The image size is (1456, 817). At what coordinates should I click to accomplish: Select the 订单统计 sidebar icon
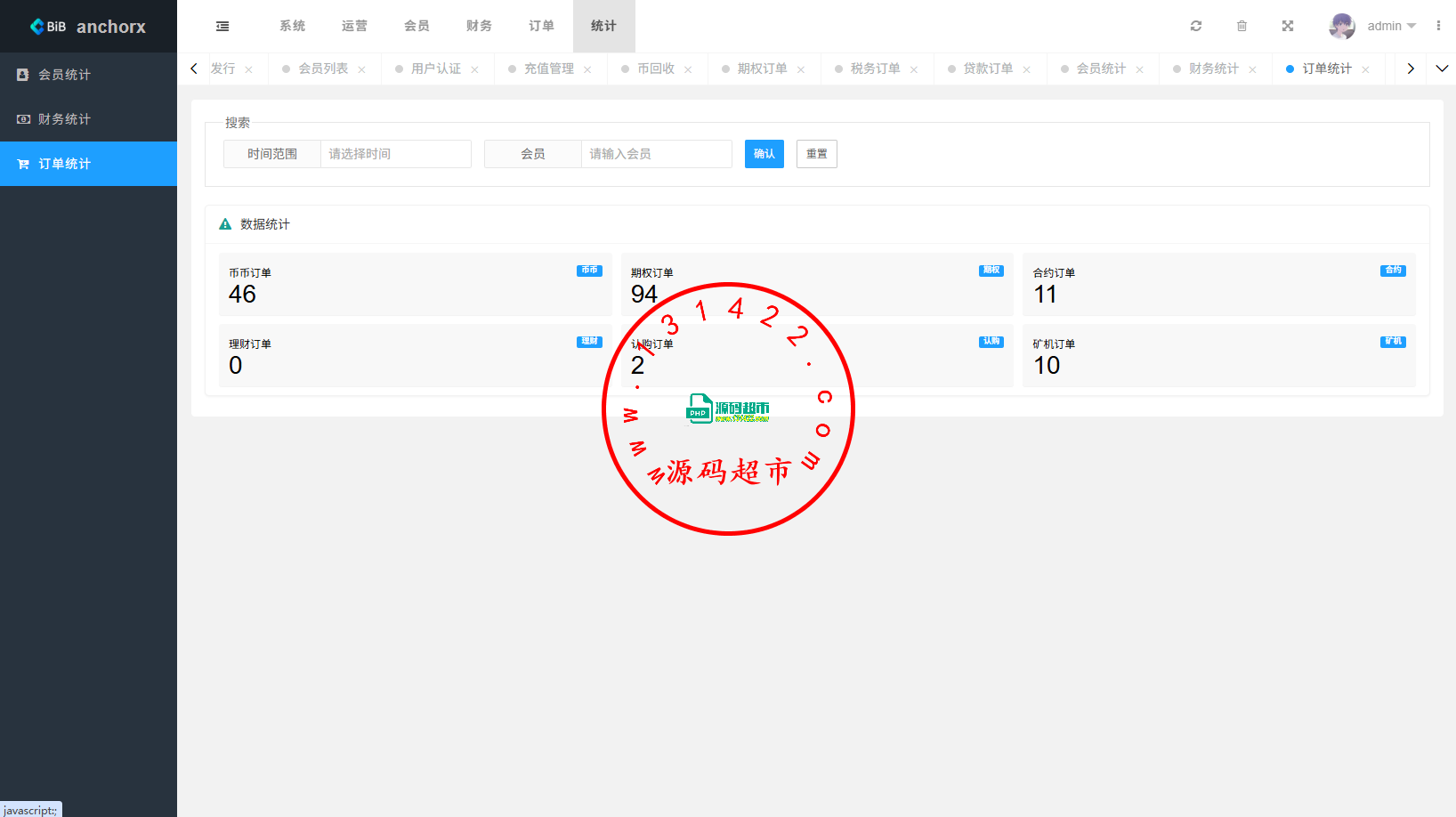tap(22, 164)
